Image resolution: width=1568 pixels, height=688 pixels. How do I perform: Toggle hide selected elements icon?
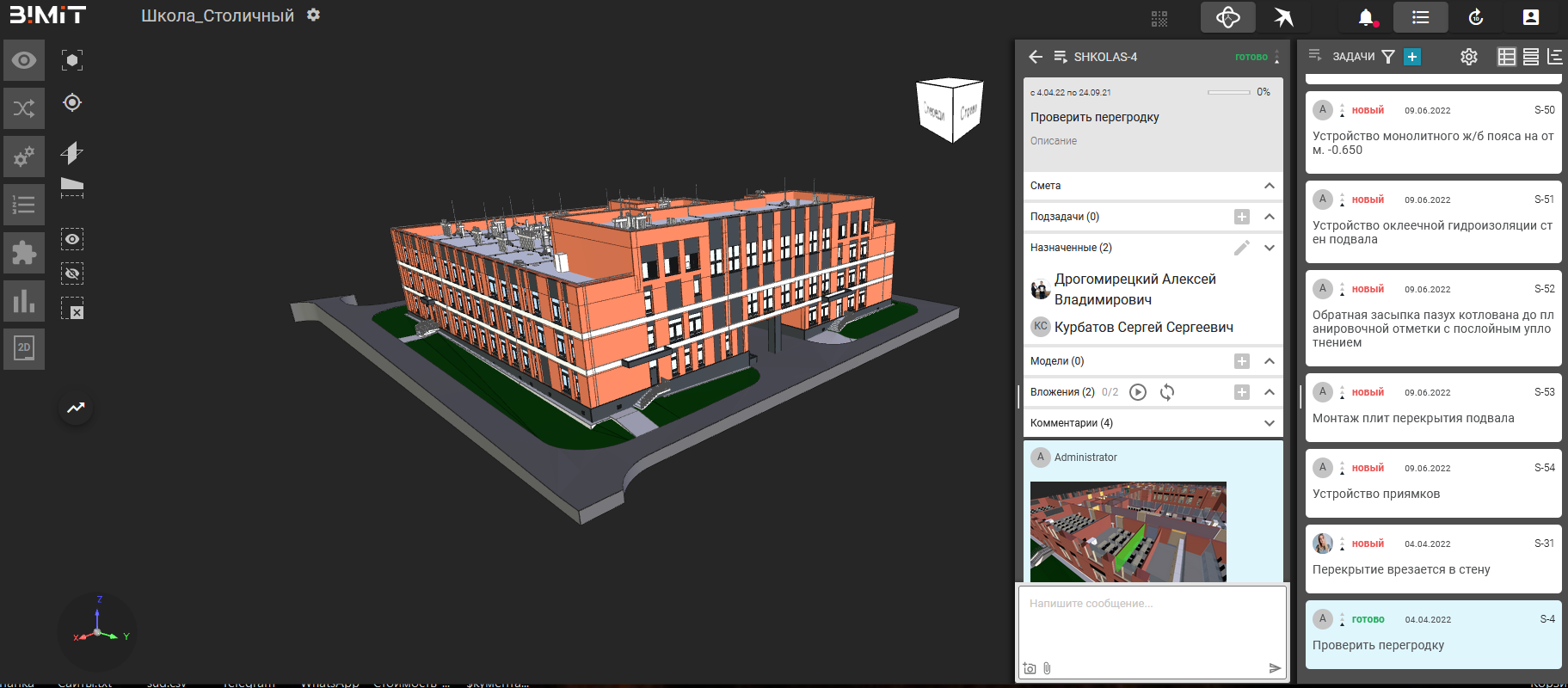tap(72, 274)
